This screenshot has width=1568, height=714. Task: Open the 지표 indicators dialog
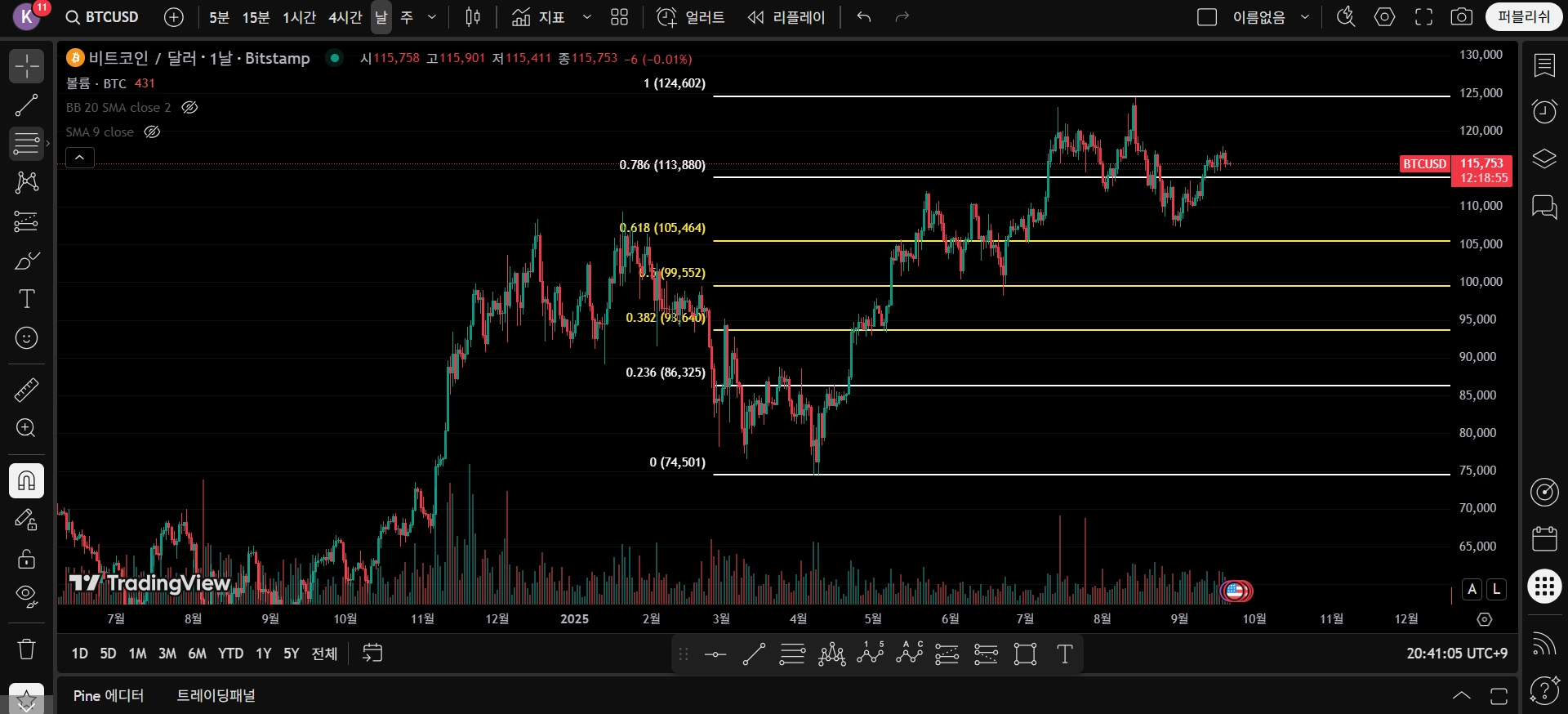[x=538, y=17]
